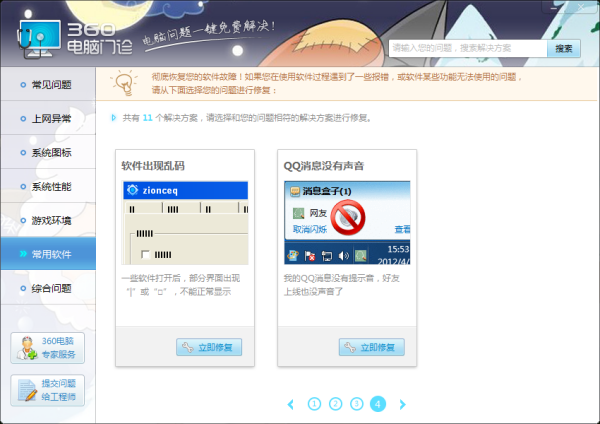This screenshot has height=424, width=600.
Task: Click the red no-sound prohibition icon in QQ thumbnail
Action: [348, 217]
